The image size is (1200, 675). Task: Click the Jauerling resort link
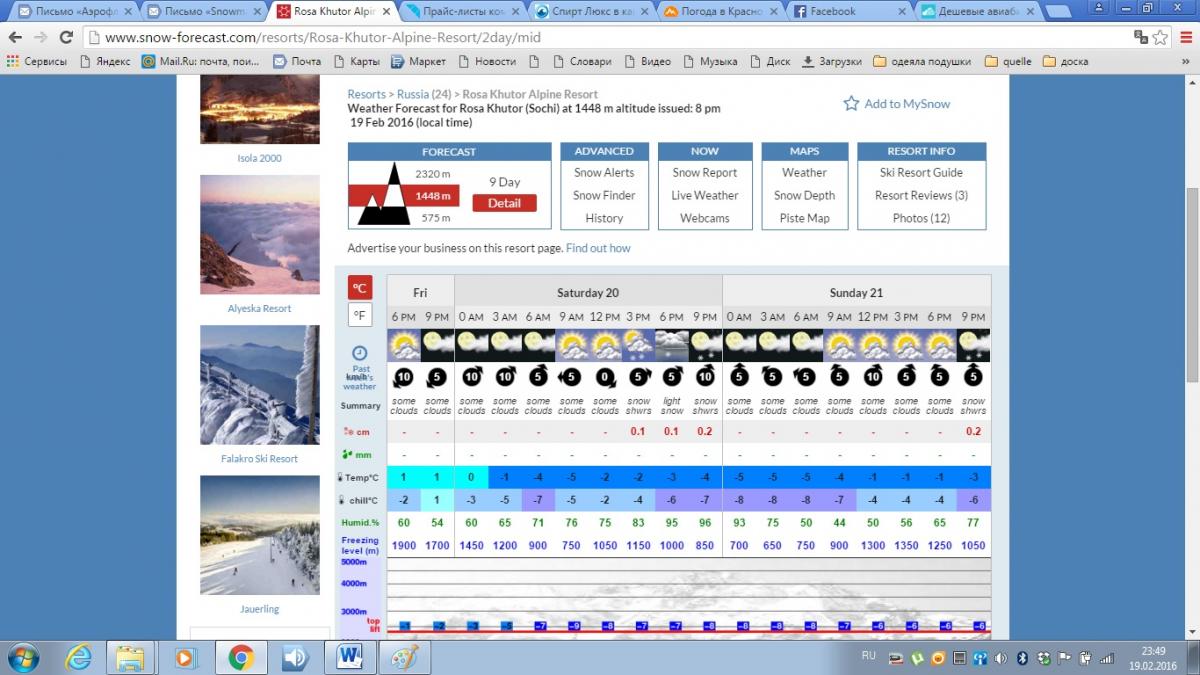(259, 609)
